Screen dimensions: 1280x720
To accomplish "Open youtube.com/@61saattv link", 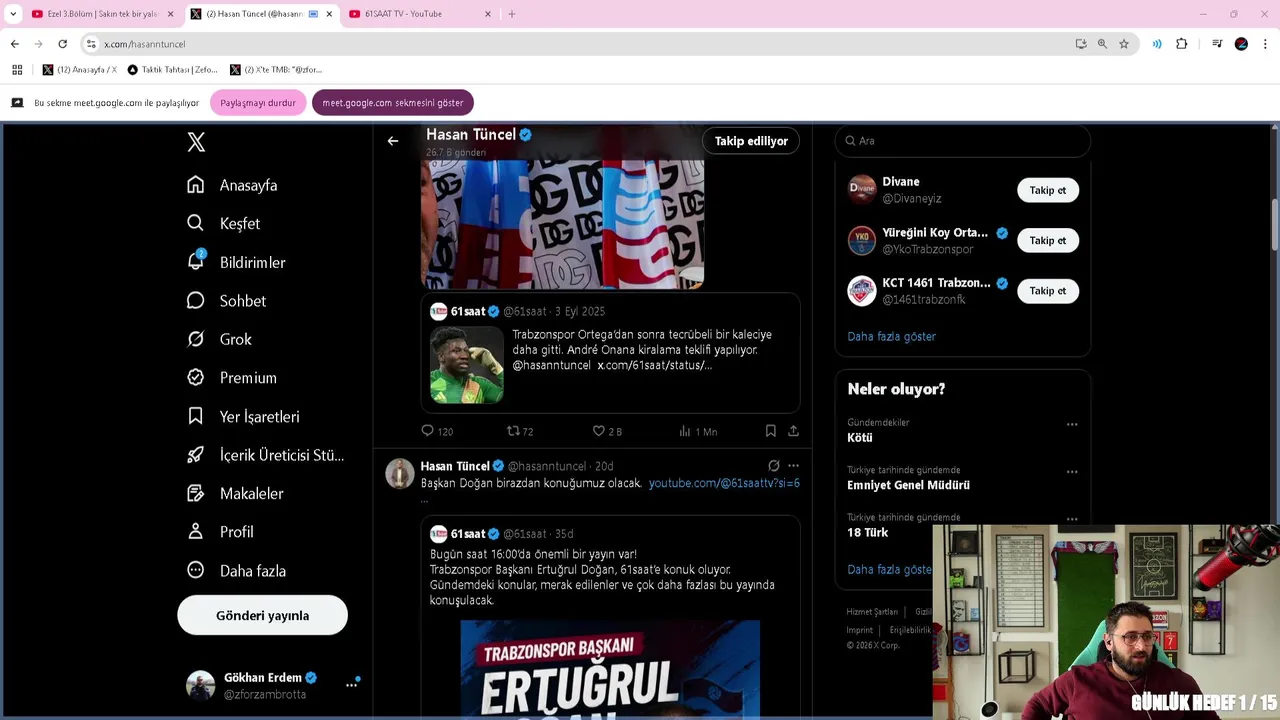I will tap(724, 483).
